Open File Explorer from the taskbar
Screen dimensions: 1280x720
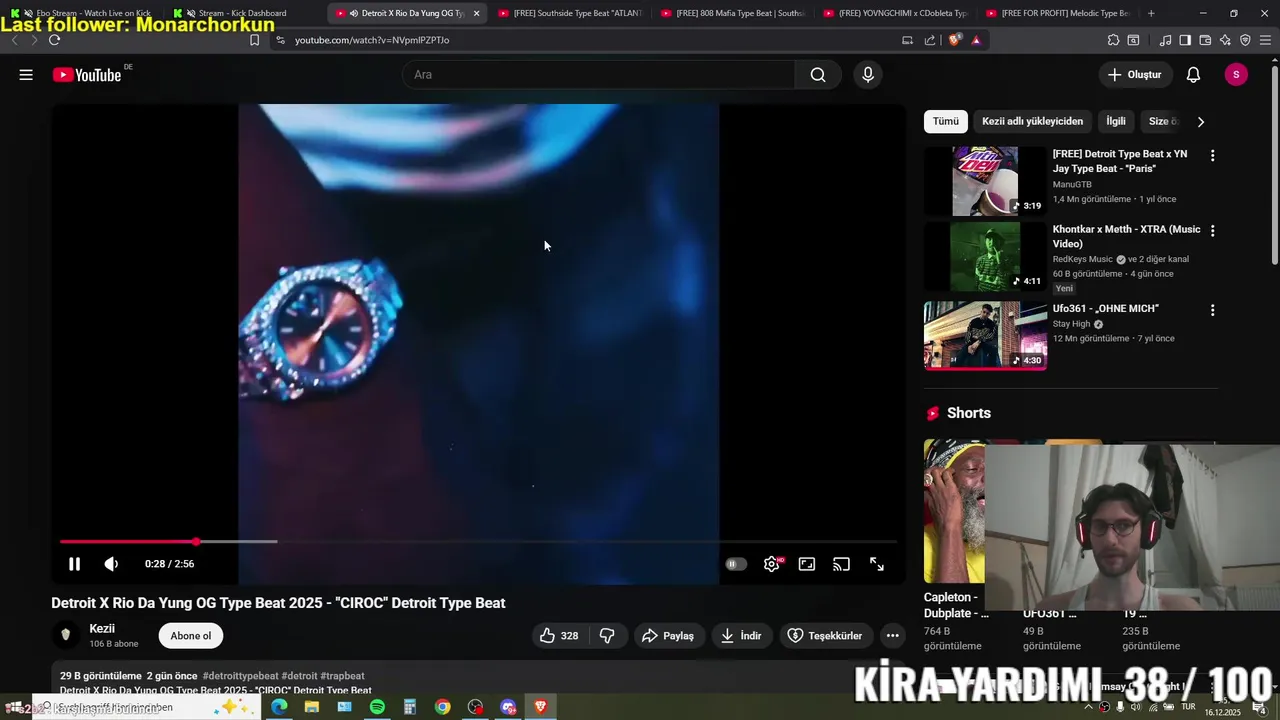point(312,707)
